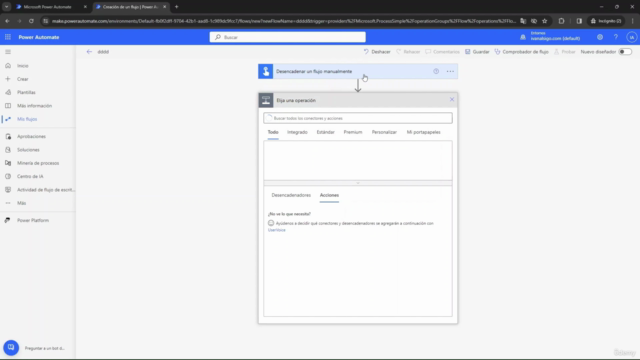Expand the Más sidebar option
The height and width of the screenshot is (360, 640).
tap(21, 203)
